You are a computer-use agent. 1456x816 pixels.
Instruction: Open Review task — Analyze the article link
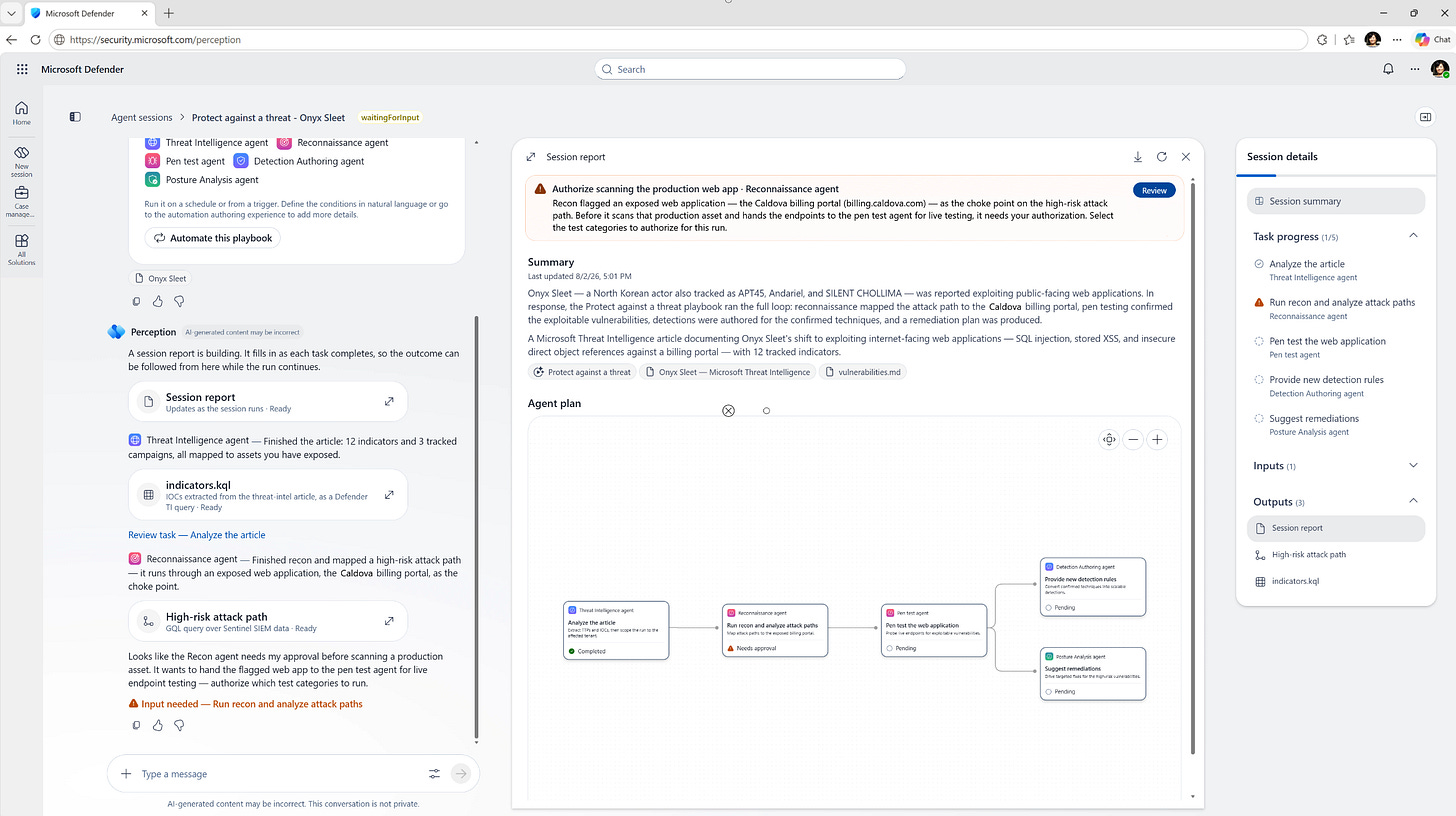pyautogui.click(x=197, y=535)
